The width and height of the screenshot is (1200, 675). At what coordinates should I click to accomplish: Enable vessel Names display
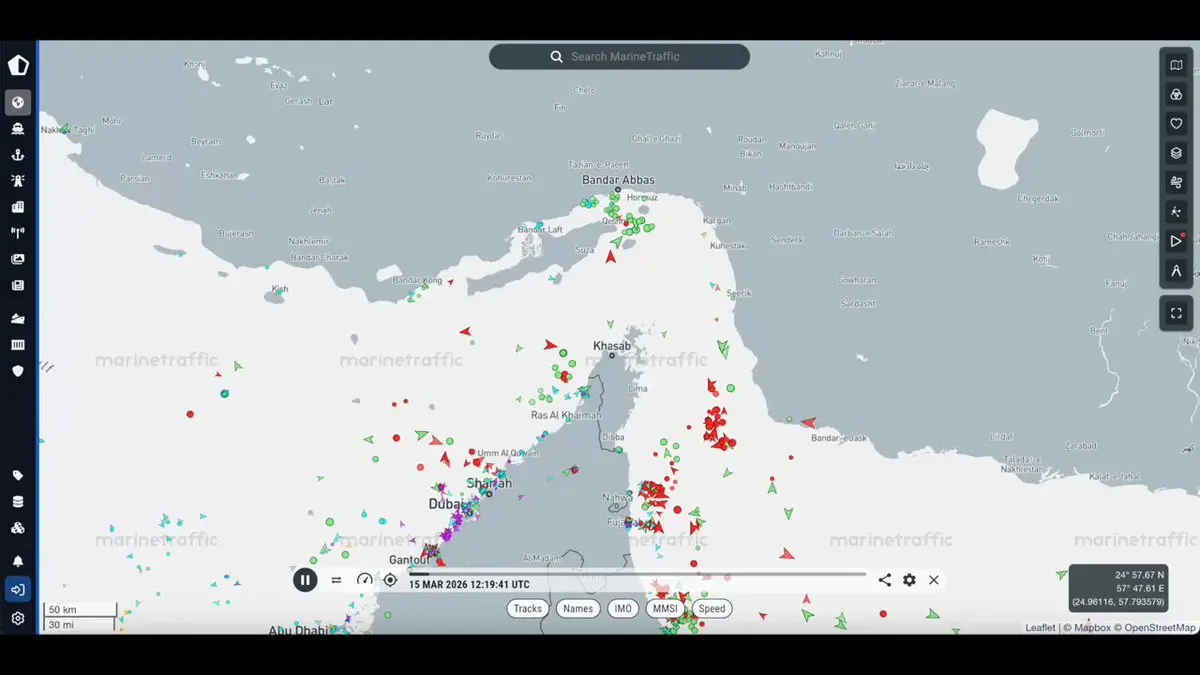577,608
